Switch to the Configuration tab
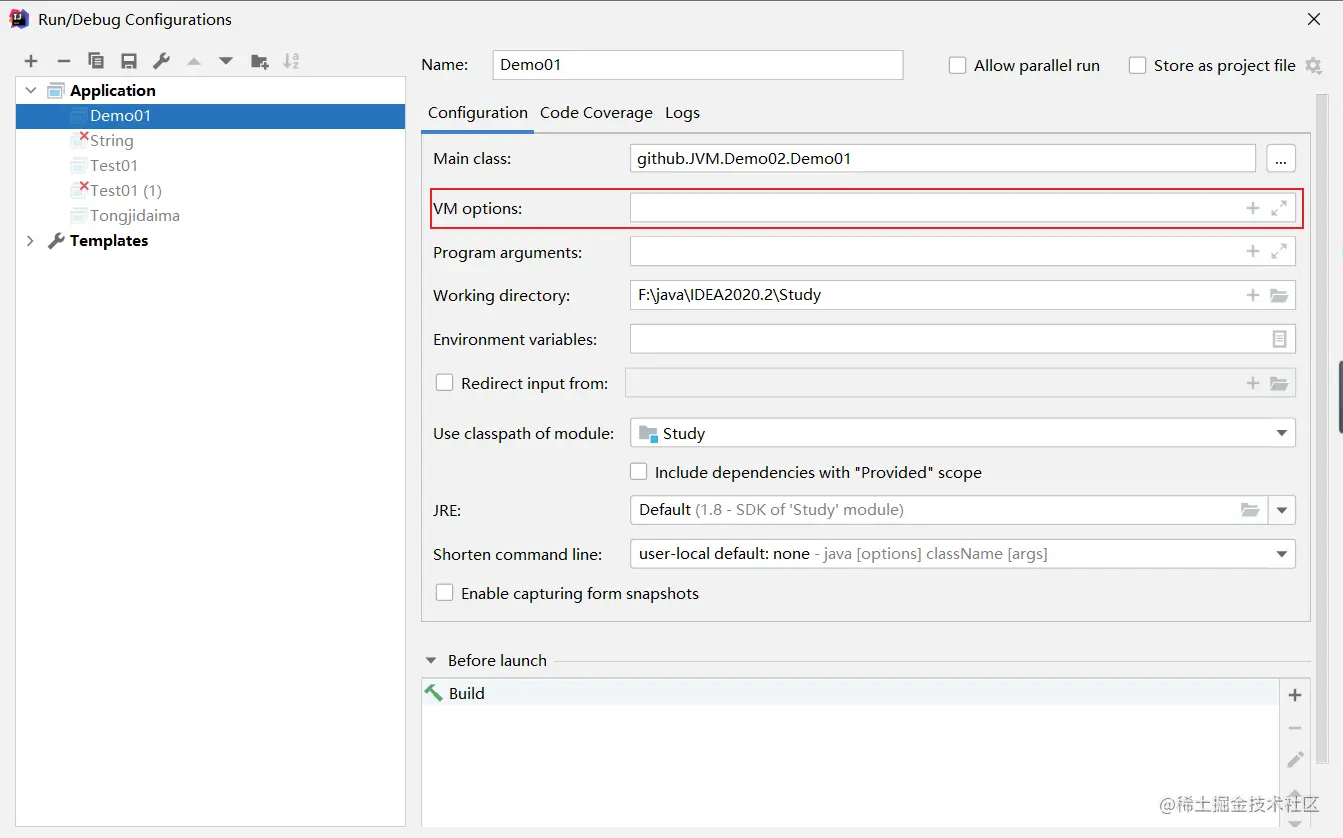Screen dimensions: 1343x838 coord(478,113)
